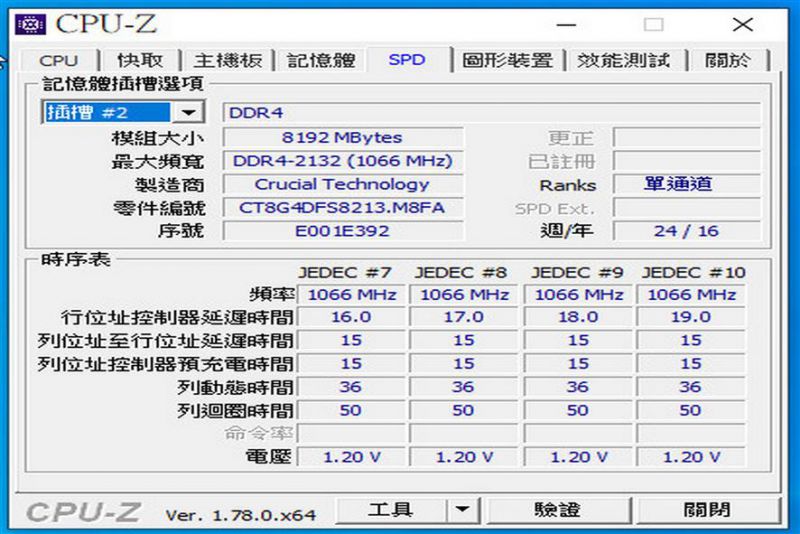
Task: Minimize the CPU-Z window
Action: (x=566, y=24)
